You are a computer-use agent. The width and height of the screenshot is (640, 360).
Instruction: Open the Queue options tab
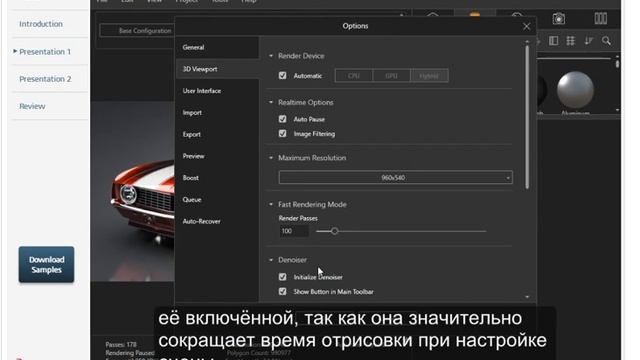[217, 200]
